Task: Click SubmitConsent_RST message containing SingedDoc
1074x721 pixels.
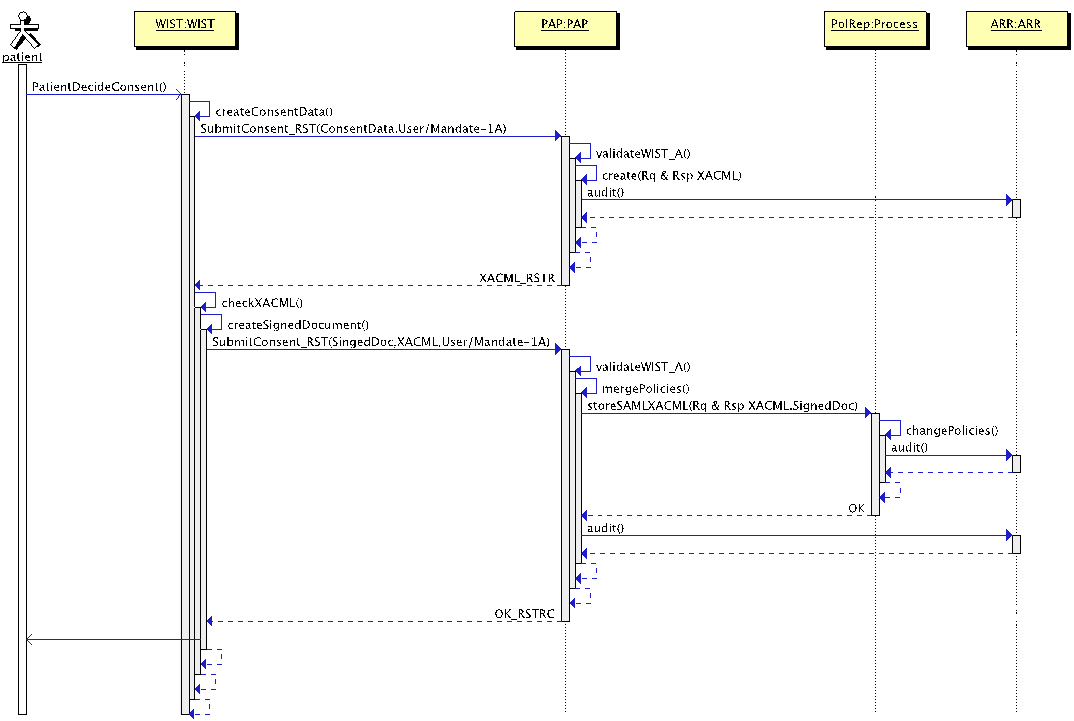Action: pos(380,342)
